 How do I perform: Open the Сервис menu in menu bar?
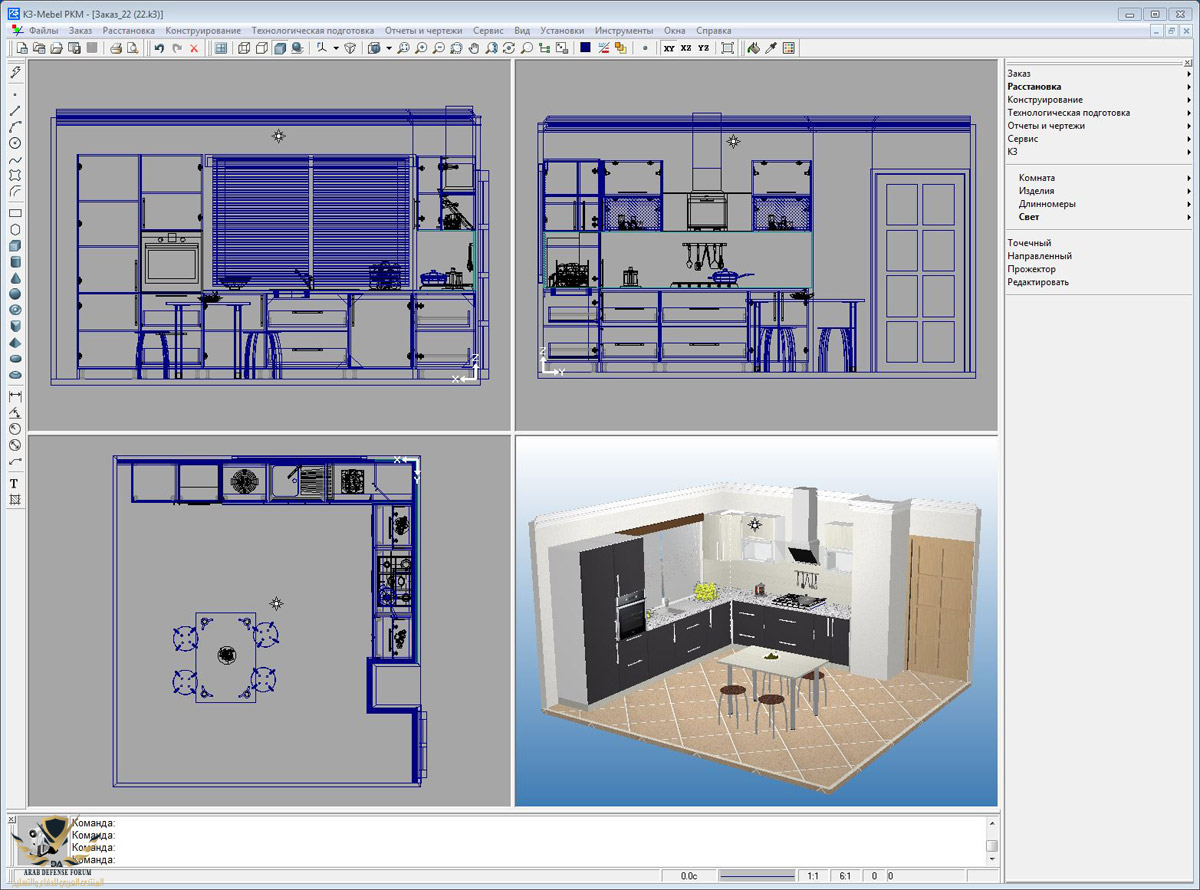(x=489, y=31)
